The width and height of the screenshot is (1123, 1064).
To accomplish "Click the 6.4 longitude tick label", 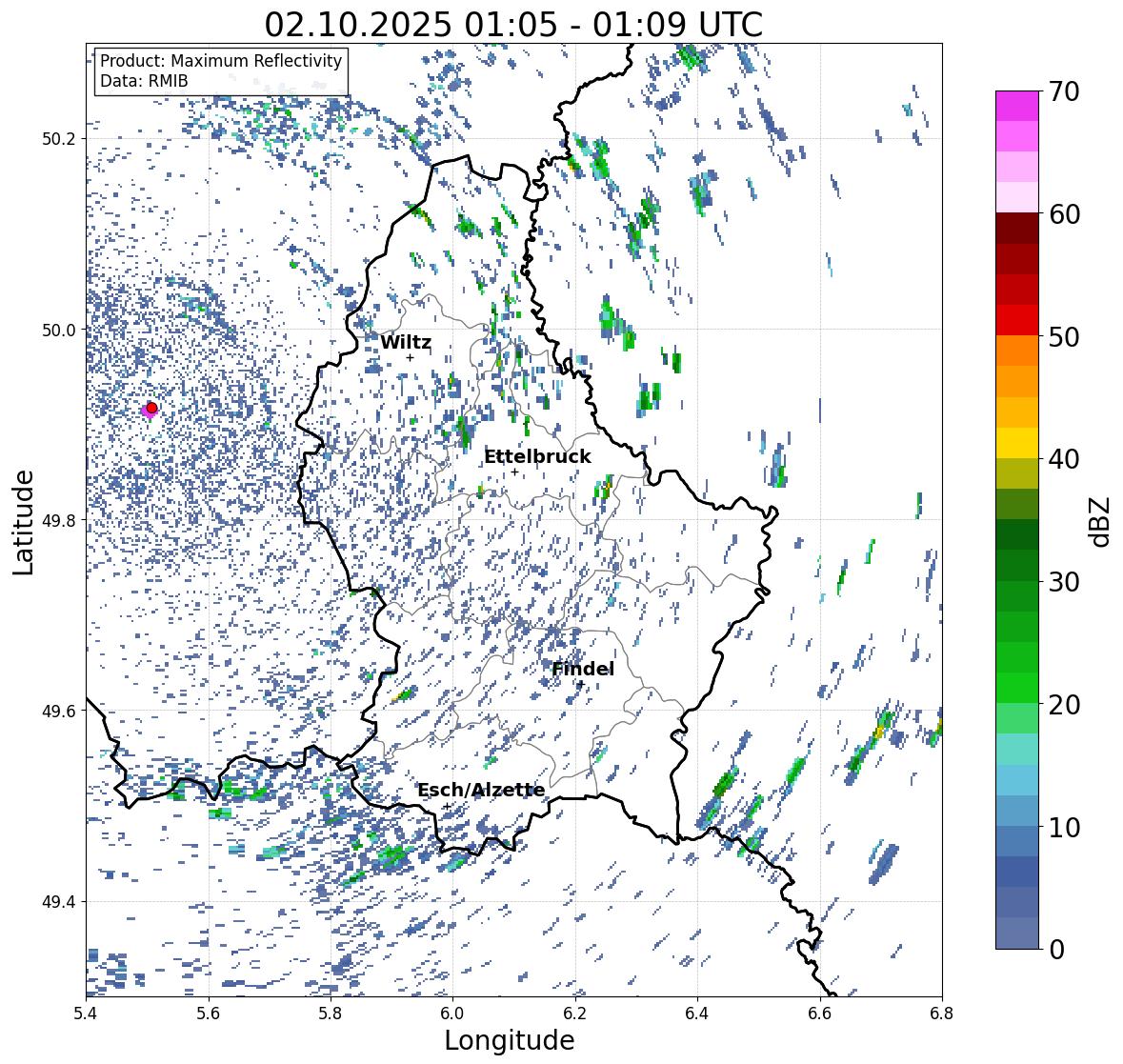I will [x=697, y=1014].
